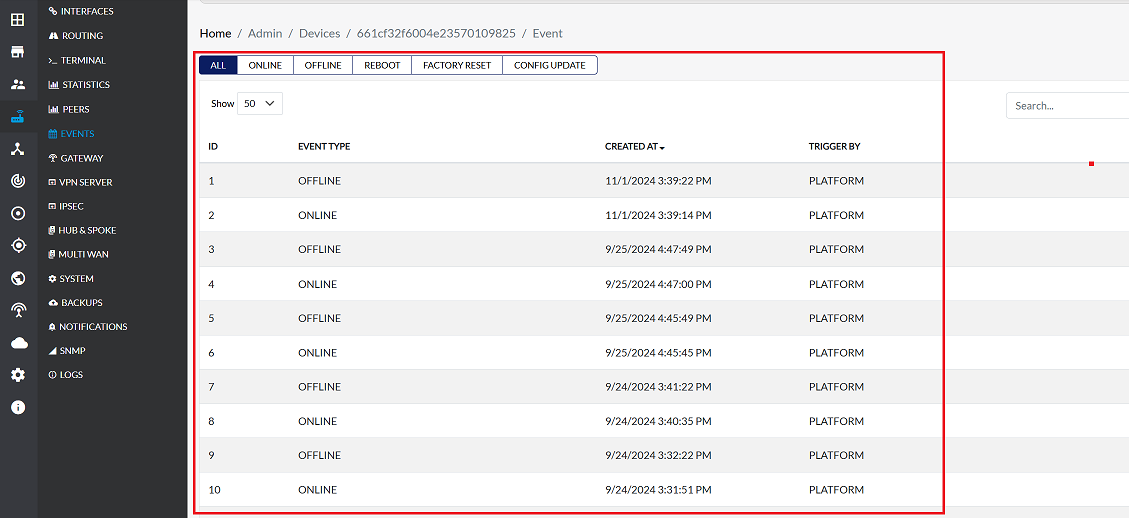This screenshot has height=518, width=1129.
Task: Click the cloud icon in left rail
Action: [18, 343]
